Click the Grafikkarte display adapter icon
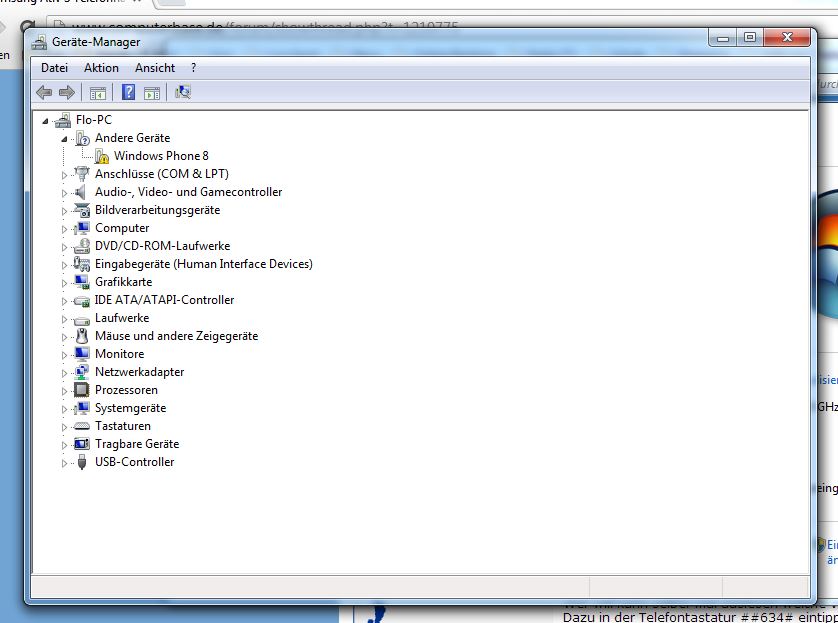This screenshot has width=838, height=623. (x=82, y=282)
